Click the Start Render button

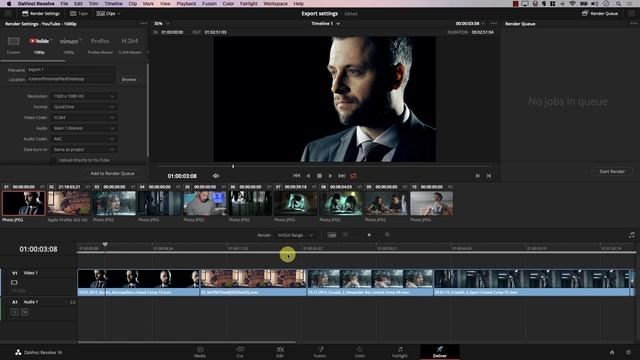pos(612,171)
